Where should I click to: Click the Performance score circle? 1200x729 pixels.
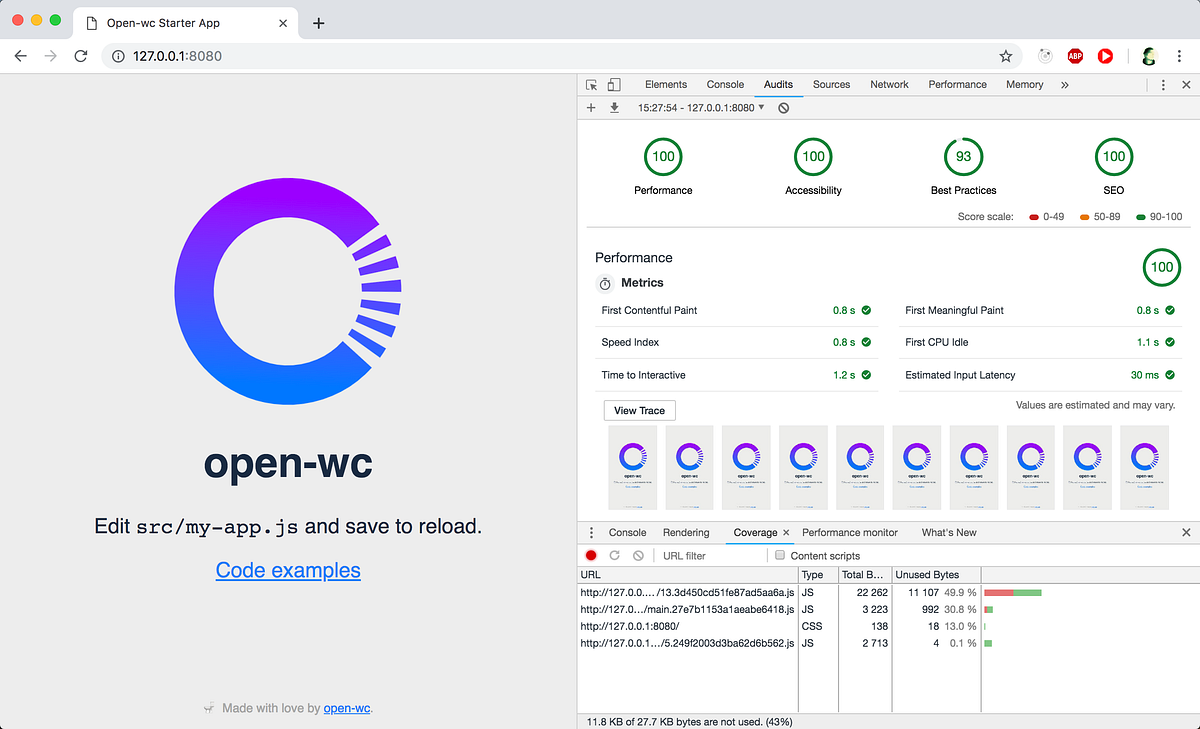(663, 156)
